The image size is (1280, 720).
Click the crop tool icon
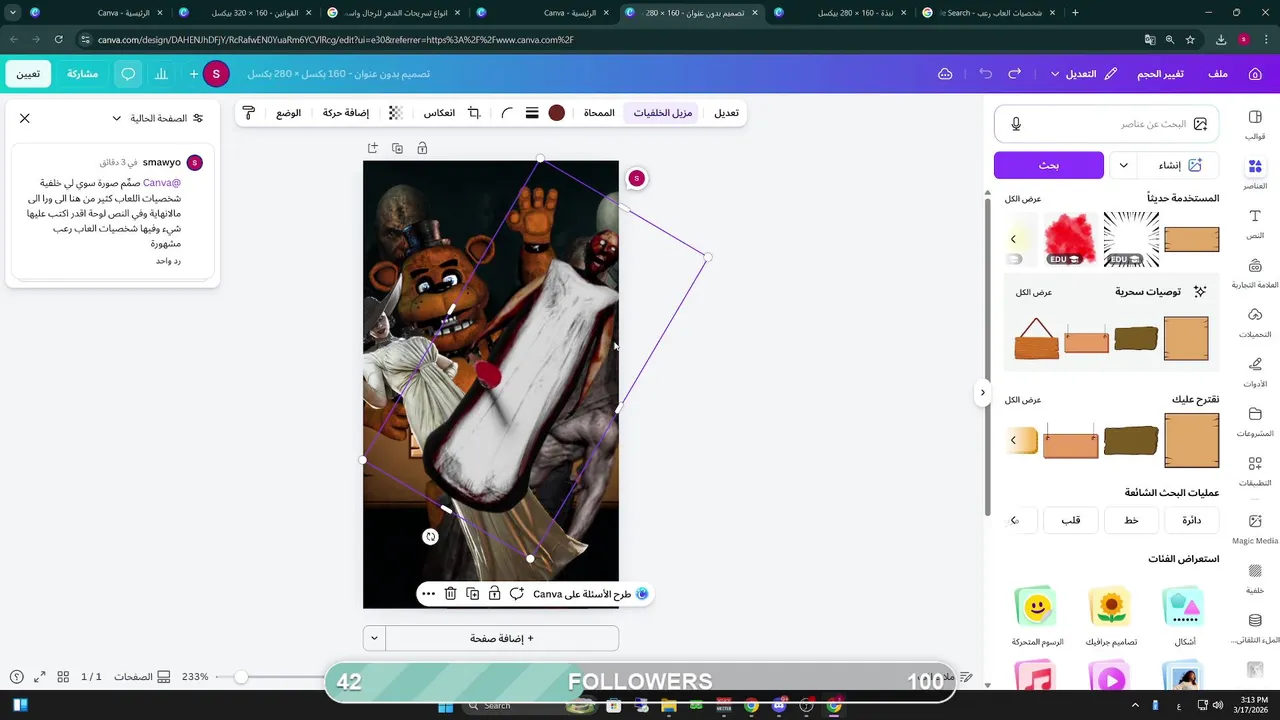point(474,113)
